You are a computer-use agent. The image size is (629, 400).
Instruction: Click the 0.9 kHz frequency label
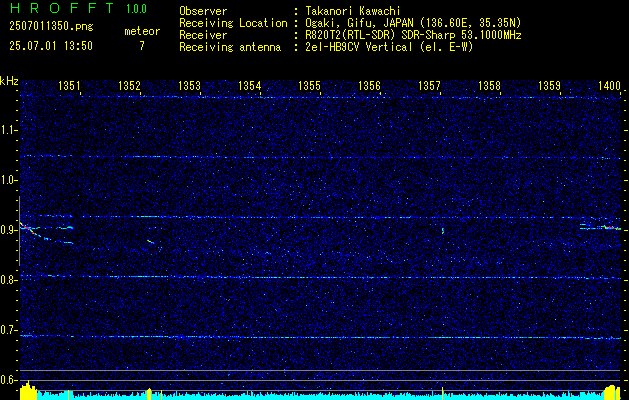pos(8,230)
